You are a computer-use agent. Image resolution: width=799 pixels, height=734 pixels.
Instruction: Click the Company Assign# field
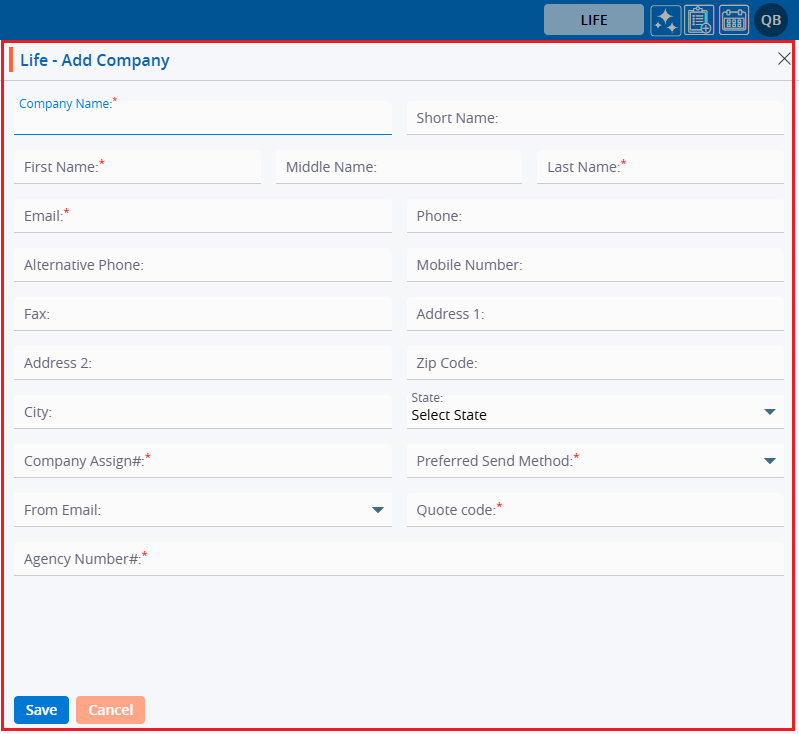pos(202,461)
